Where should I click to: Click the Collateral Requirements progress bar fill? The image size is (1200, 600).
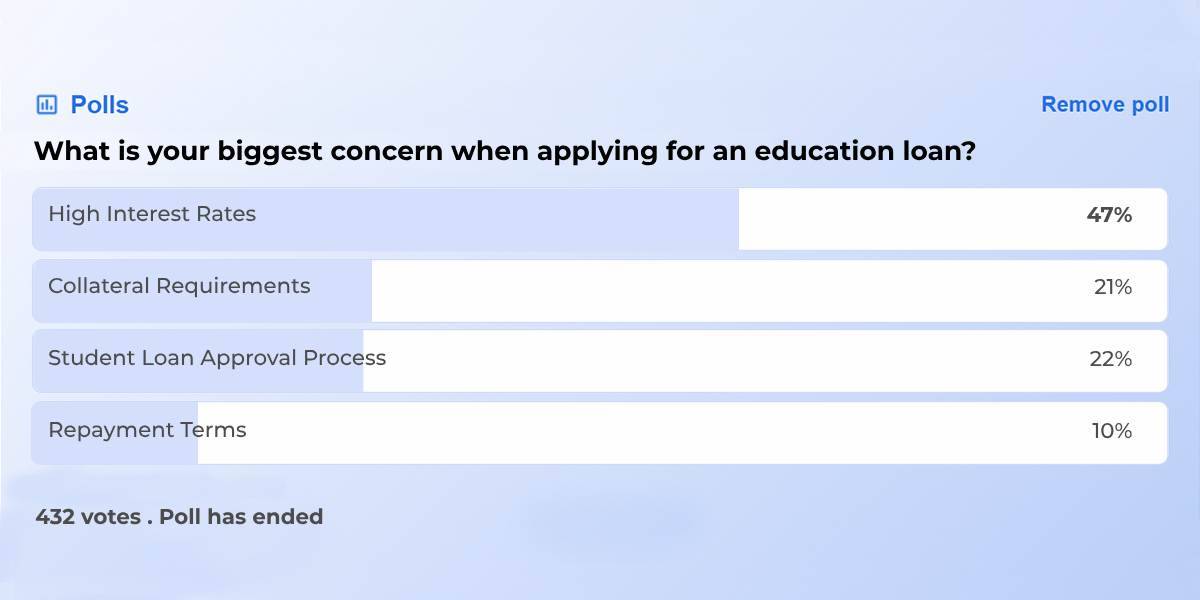coord(200,290)
